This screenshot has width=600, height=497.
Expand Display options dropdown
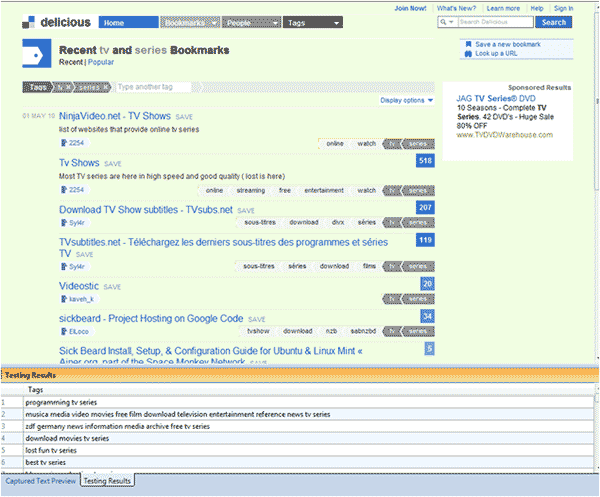[x=406, y=100]
